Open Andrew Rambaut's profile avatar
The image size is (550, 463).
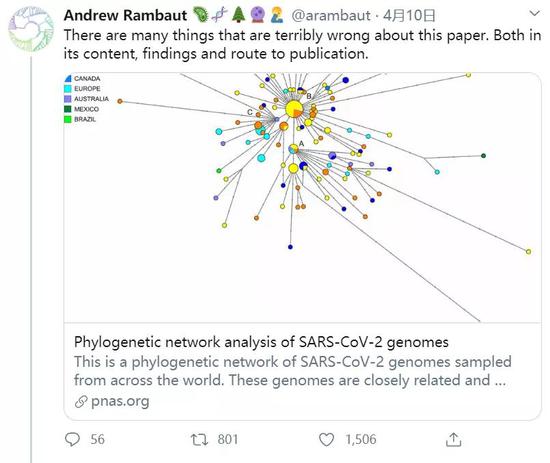click(x=31, y=29)
